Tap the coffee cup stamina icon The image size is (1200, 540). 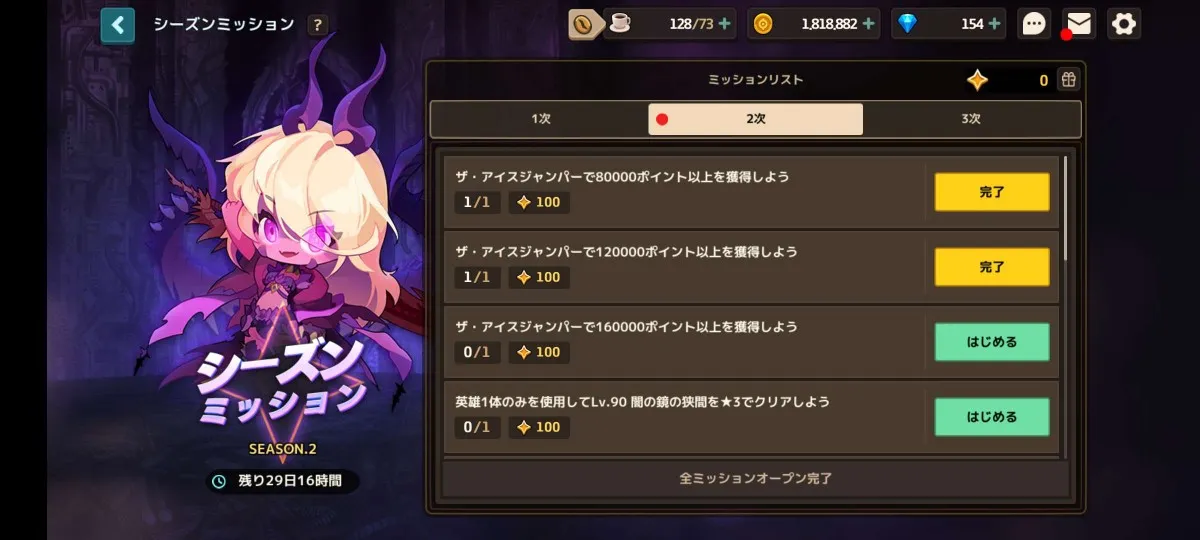click(620, 23)
